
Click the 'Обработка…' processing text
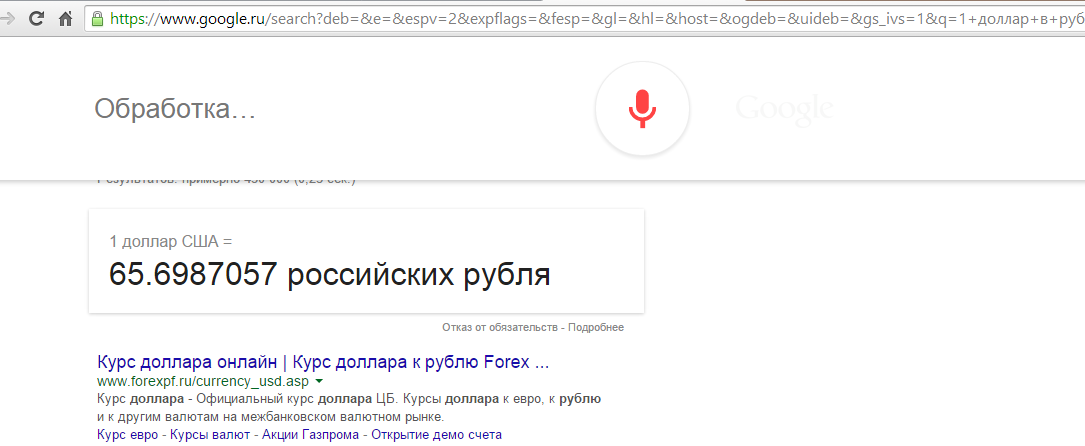175,109
